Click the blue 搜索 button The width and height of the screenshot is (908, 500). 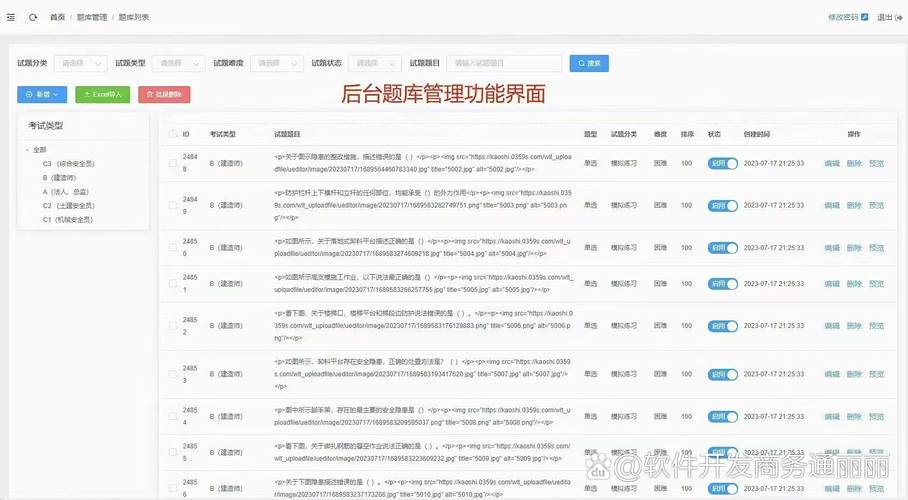pos(589,63)
